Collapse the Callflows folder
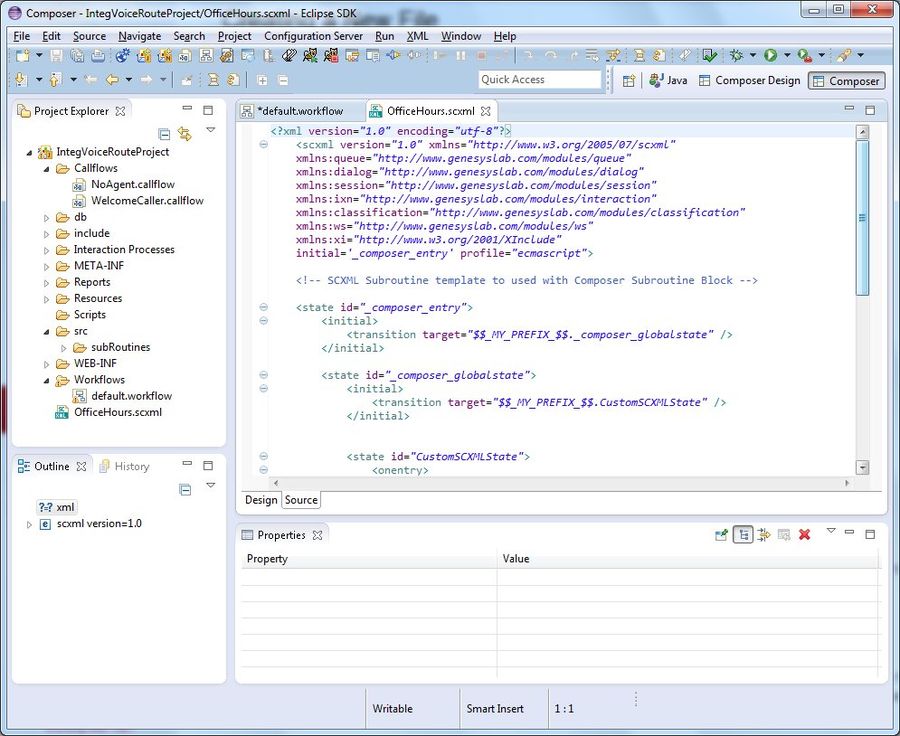900x736 pixels. tap(46, 169)
